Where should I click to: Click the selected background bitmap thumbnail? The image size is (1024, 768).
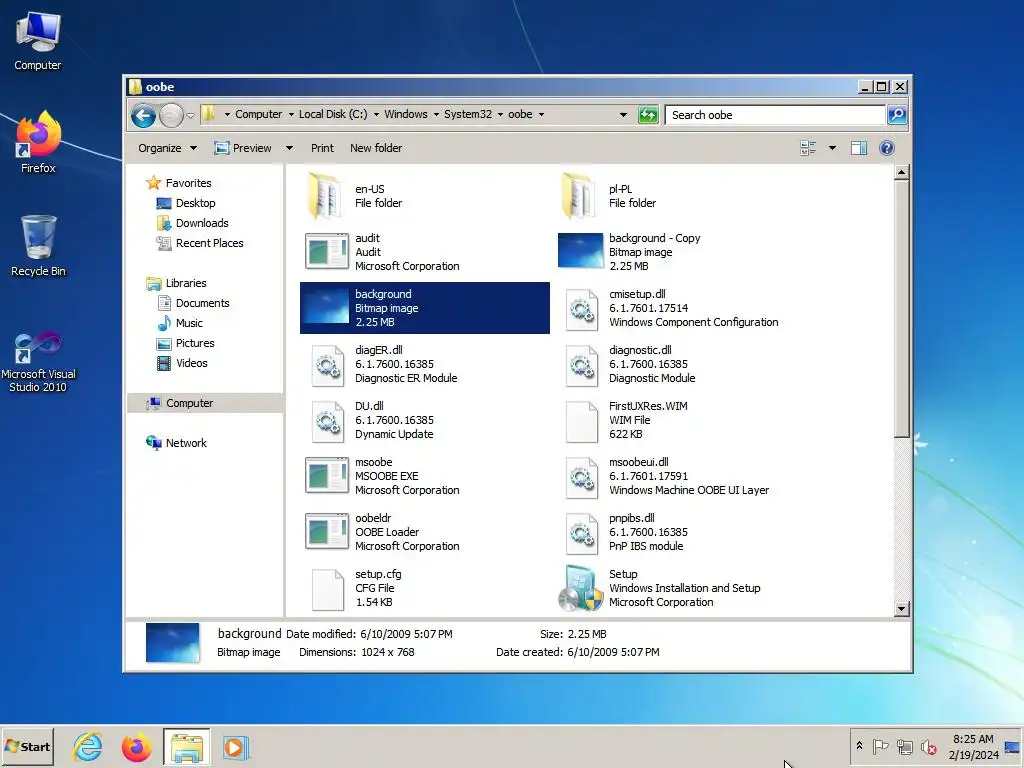click(327, 308)
